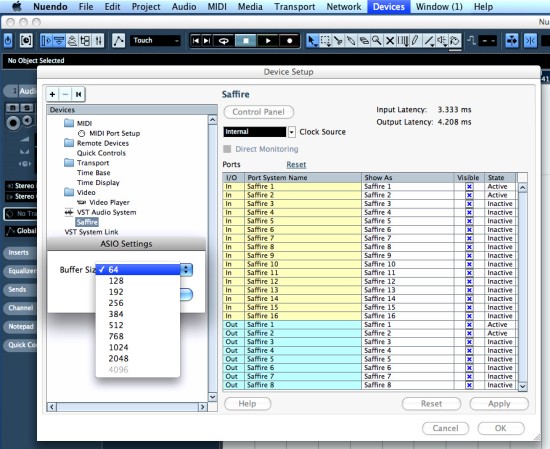Screen dimensions: 550x449
Task: Choose 256 from the Buffer Size list
Action: coord(116,303)
